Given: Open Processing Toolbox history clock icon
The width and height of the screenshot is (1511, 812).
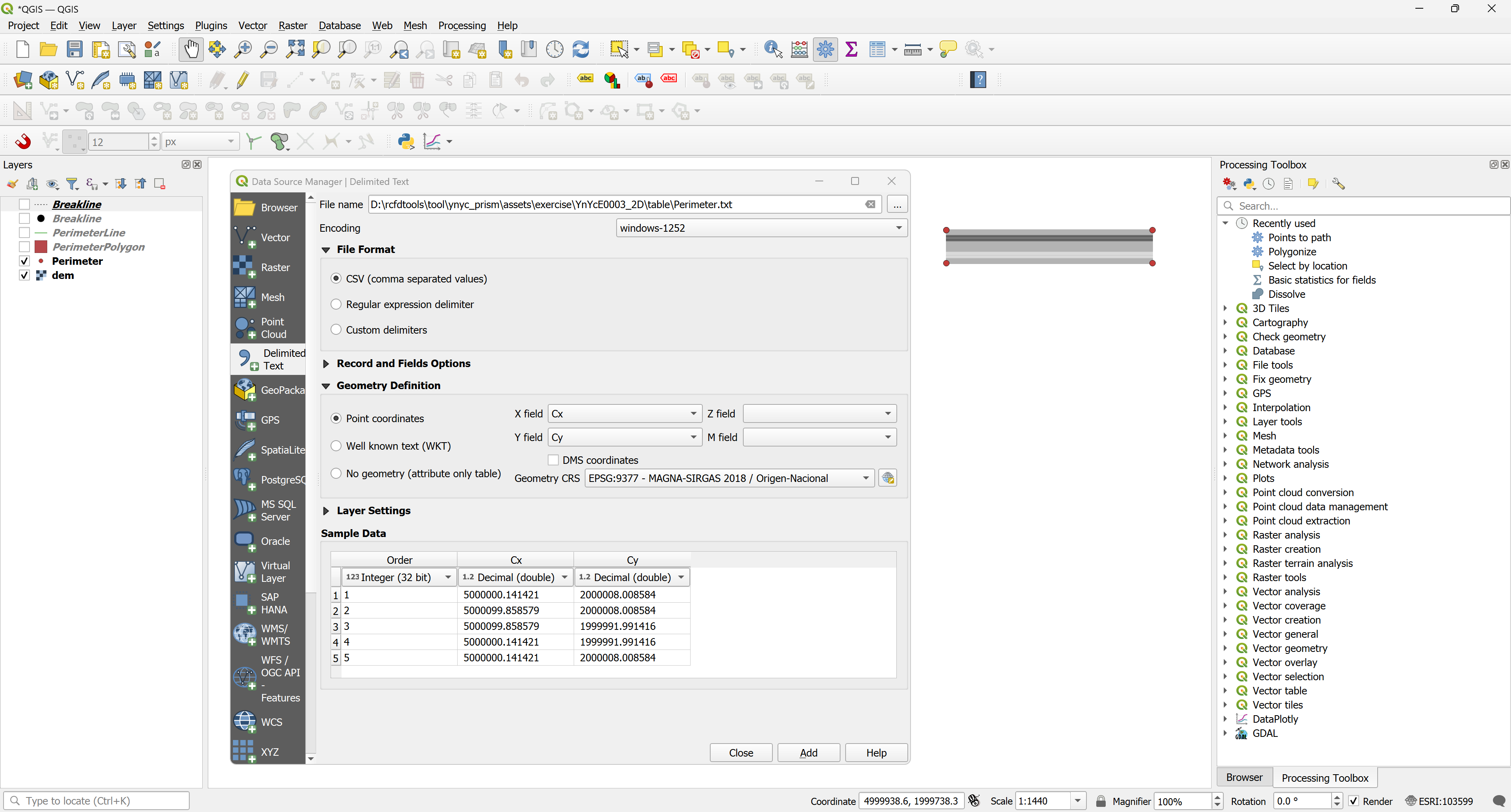Looking at the screenshot, I should coord(1268,184).
